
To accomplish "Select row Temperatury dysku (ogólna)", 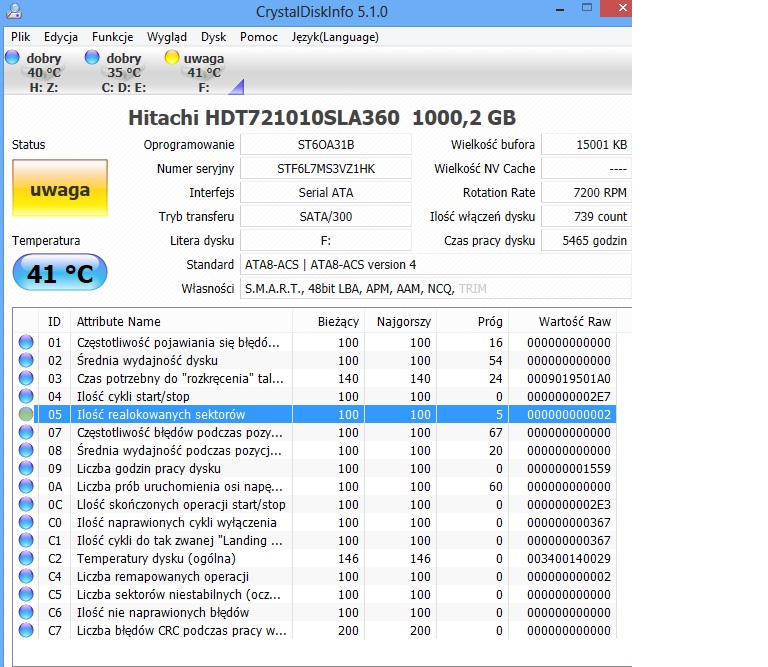I will pos(314,558).
